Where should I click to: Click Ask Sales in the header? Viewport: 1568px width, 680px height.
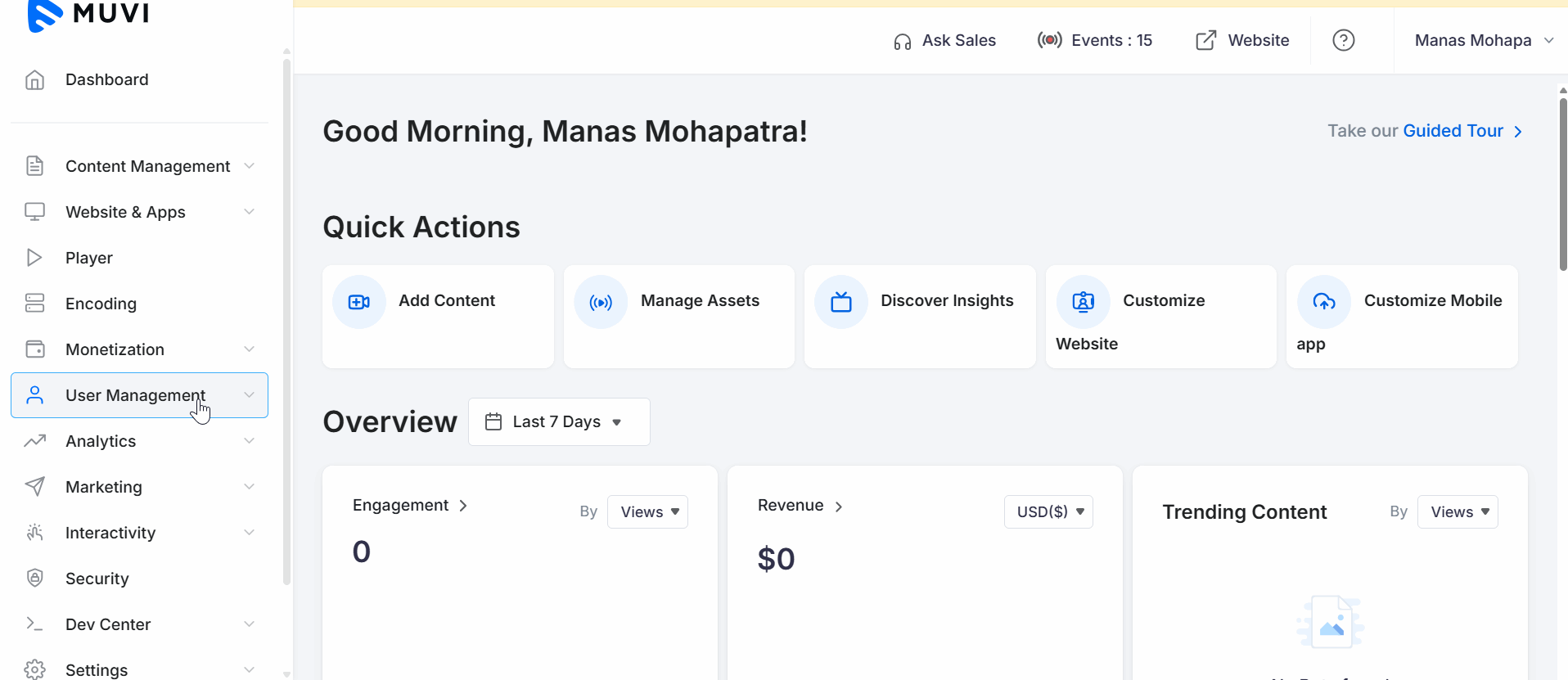[945, 40]
